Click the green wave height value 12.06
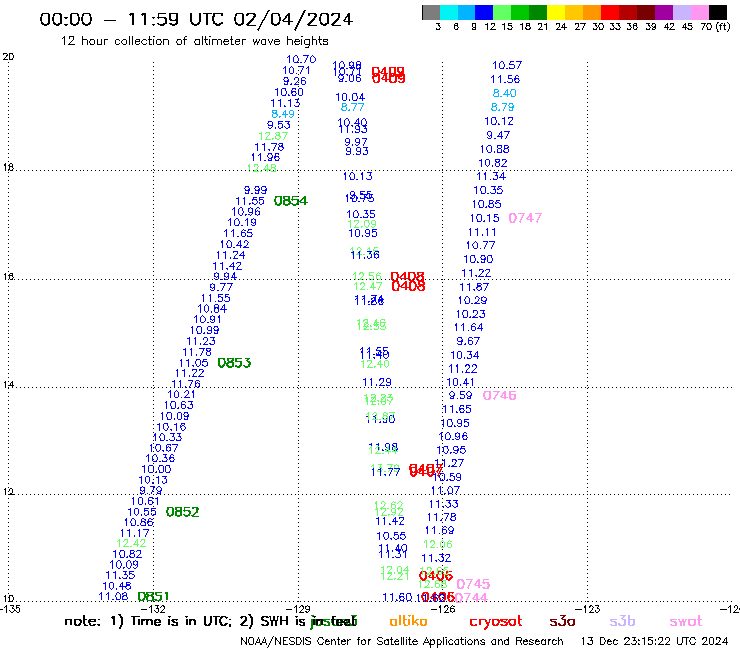 pyautogui.click(x=437, y=544)
